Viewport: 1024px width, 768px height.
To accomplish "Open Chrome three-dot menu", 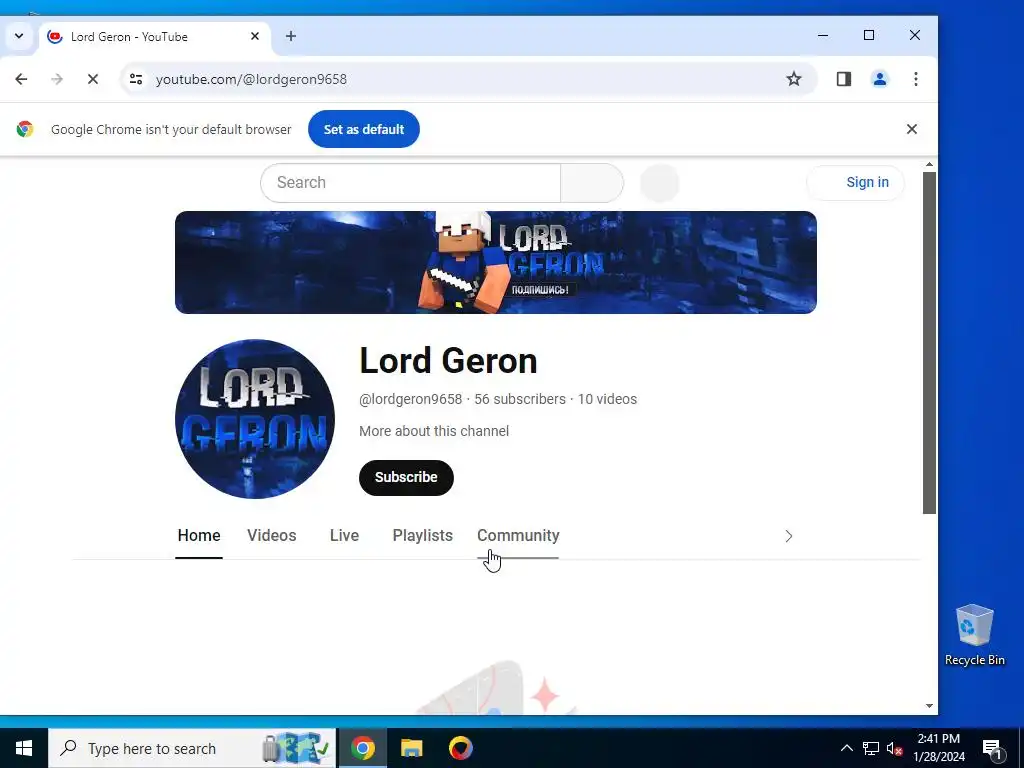I will 916,79.
